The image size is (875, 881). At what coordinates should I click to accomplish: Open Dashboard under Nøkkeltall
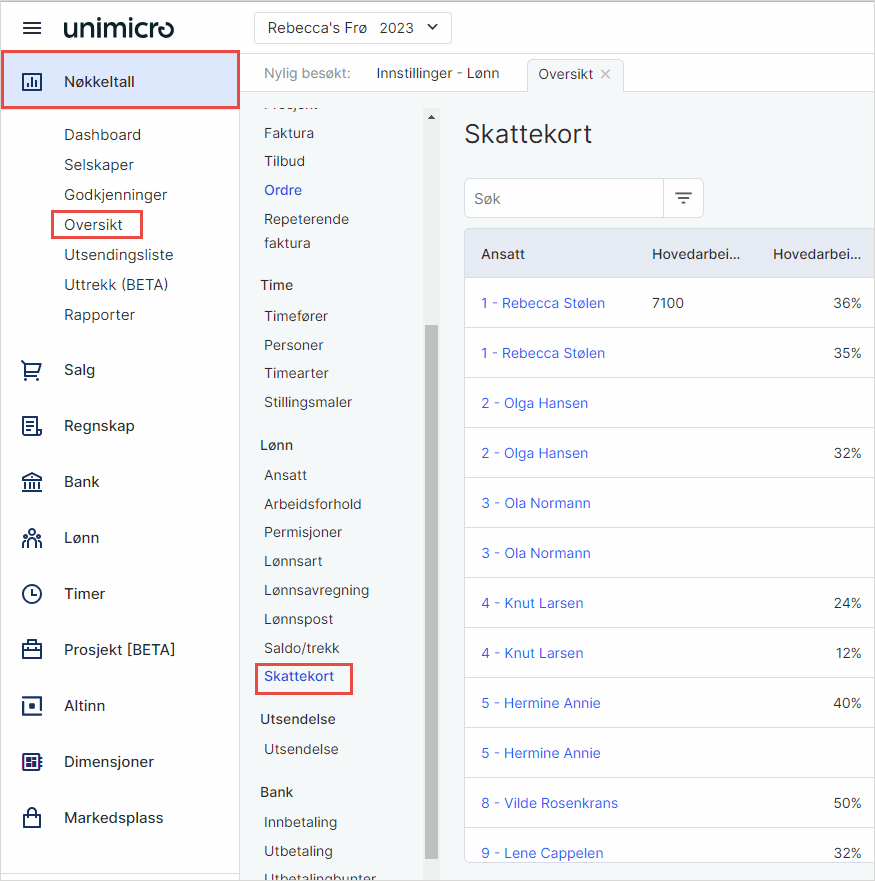pos(102,135)
